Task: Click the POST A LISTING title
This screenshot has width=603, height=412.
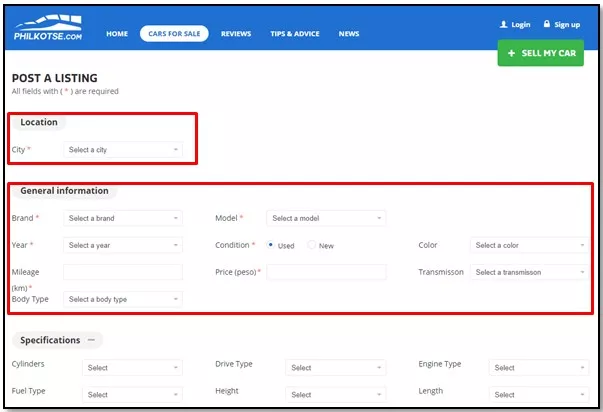Action: pyautogui.click(x=55, y=78)
